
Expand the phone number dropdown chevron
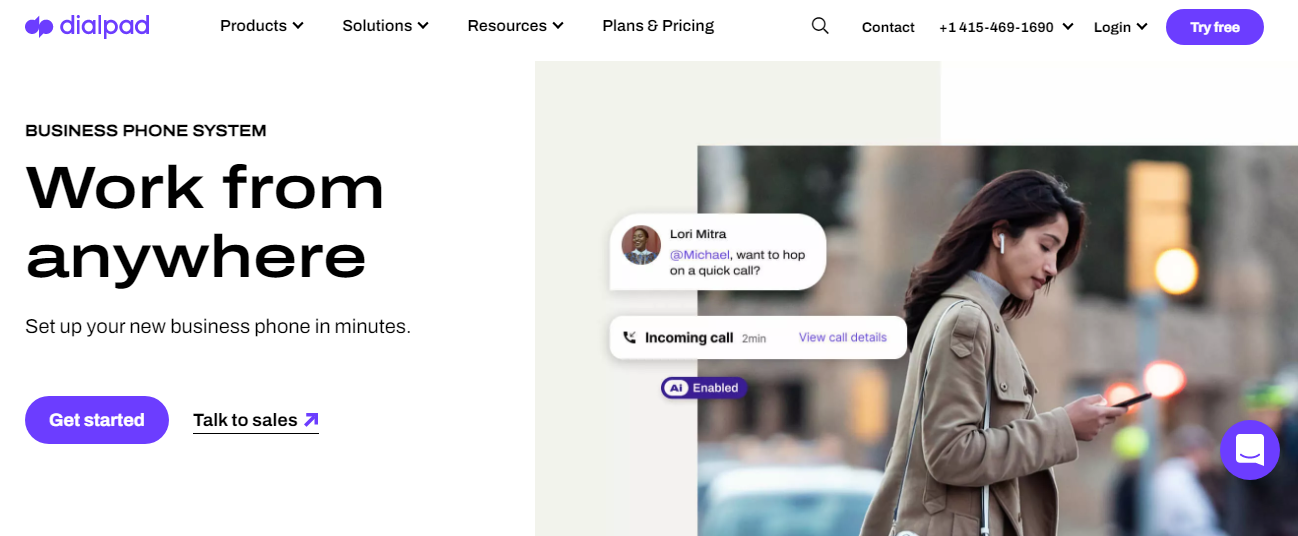[1068, 27]
